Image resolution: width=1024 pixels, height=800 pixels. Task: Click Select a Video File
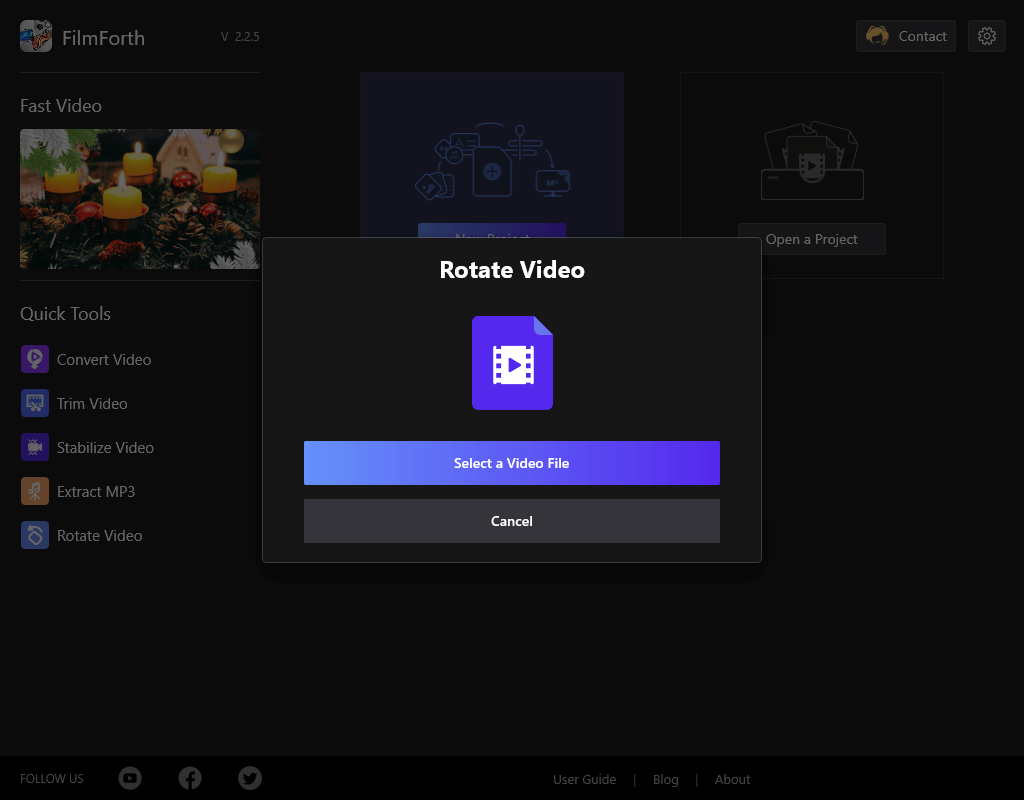click(x=512, y=463)
